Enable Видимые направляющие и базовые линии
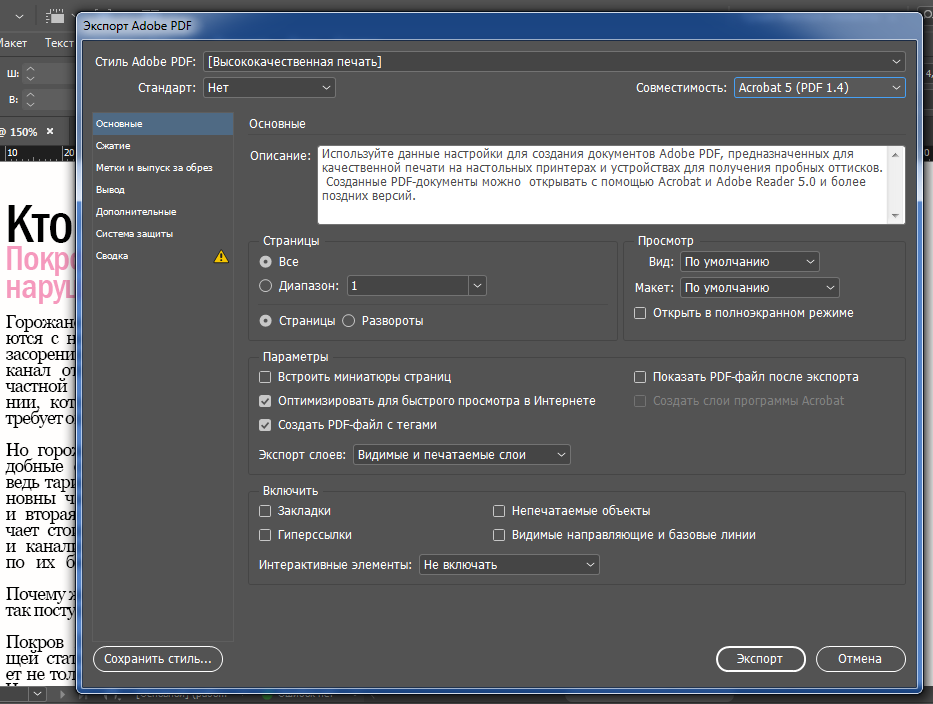The height and width of the screenshot is (704, 933). (499, 535)
